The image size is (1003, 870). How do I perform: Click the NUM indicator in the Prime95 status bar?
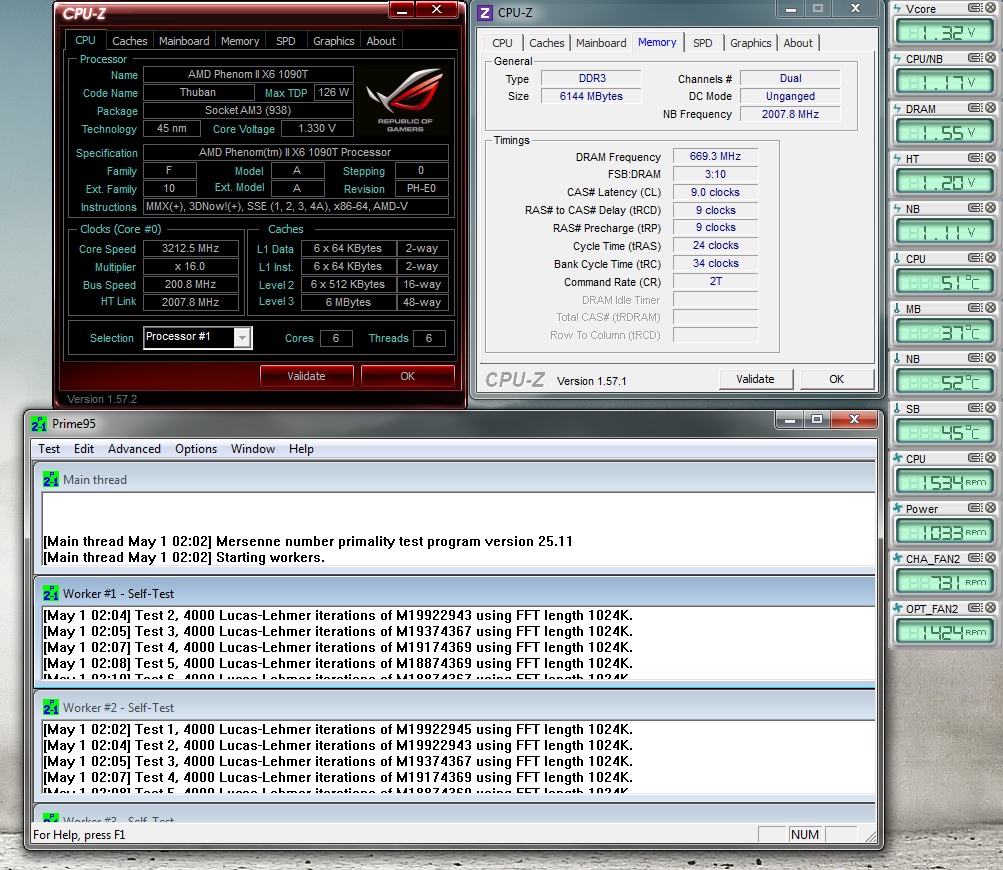(x=805, y=834)
